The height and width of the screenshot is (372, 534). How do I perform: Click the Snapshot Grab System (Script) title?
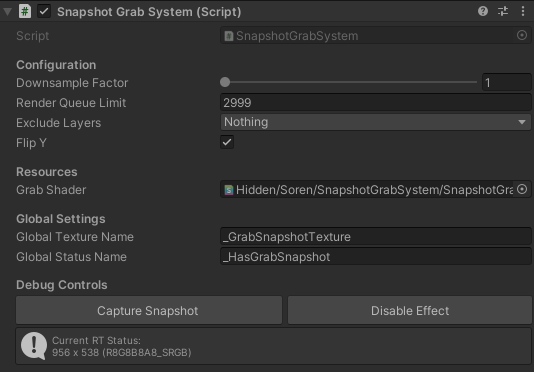click(x=149, y=12)
